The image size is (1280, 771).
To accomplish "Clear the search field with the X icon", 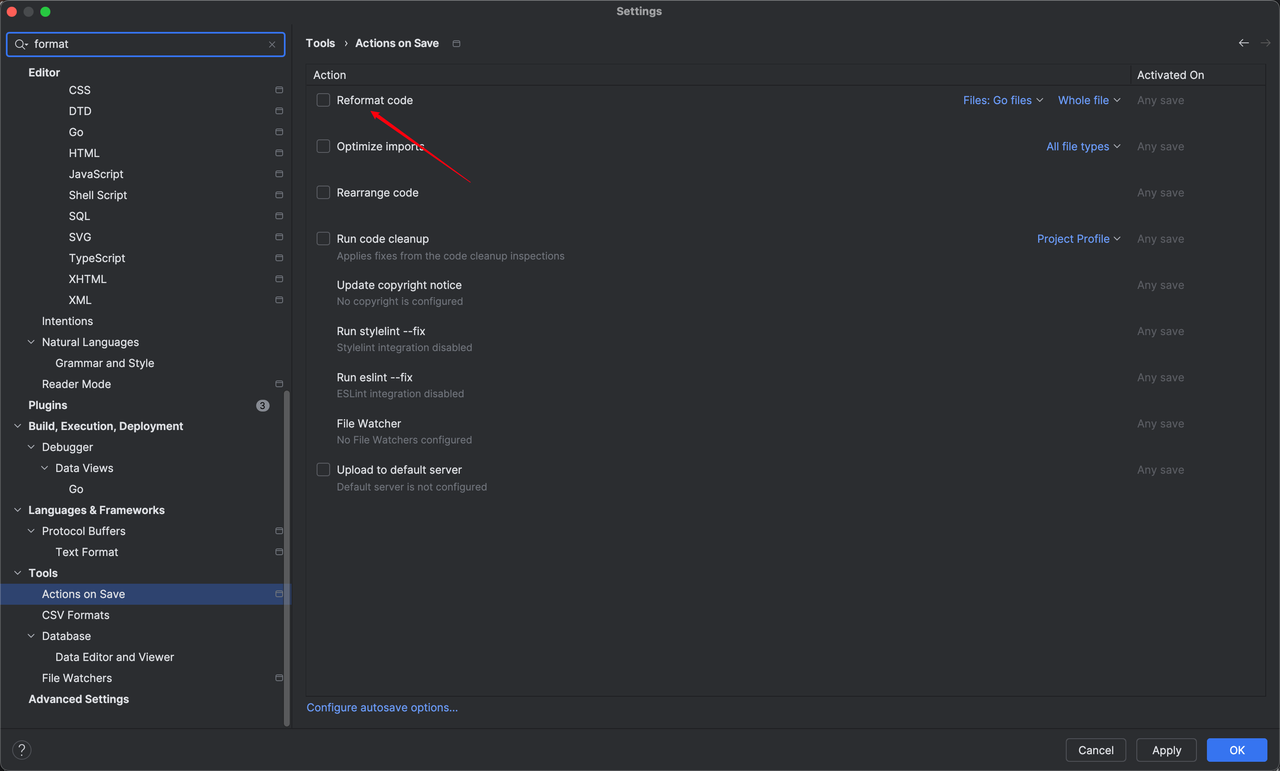I will click(272, 44).
